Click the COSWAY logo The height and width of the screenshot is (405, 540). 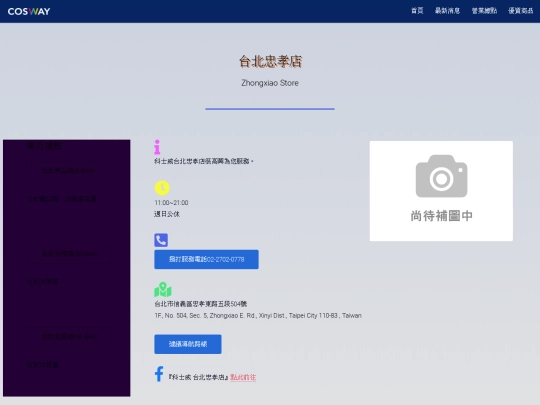(29, 11)
